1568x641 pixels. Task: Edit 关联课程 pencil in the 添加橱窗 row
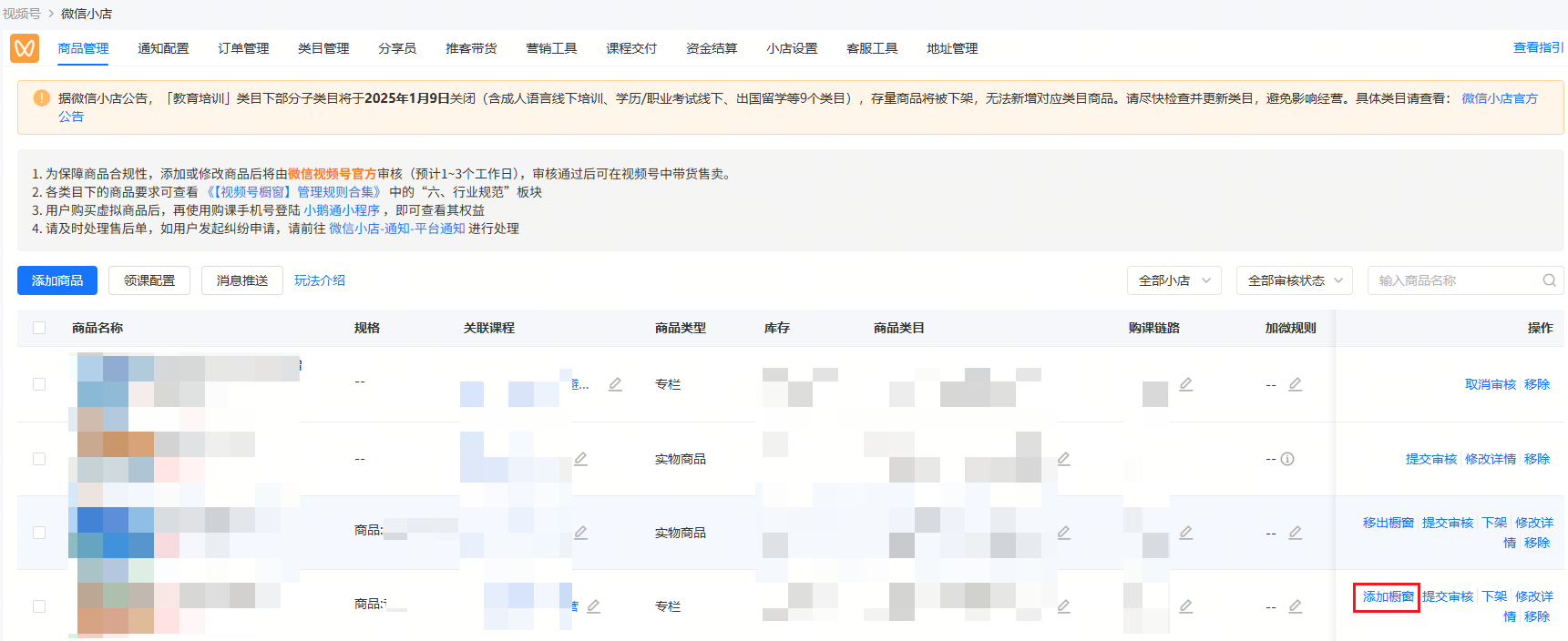pyautogui.click(x=593, y=606)
